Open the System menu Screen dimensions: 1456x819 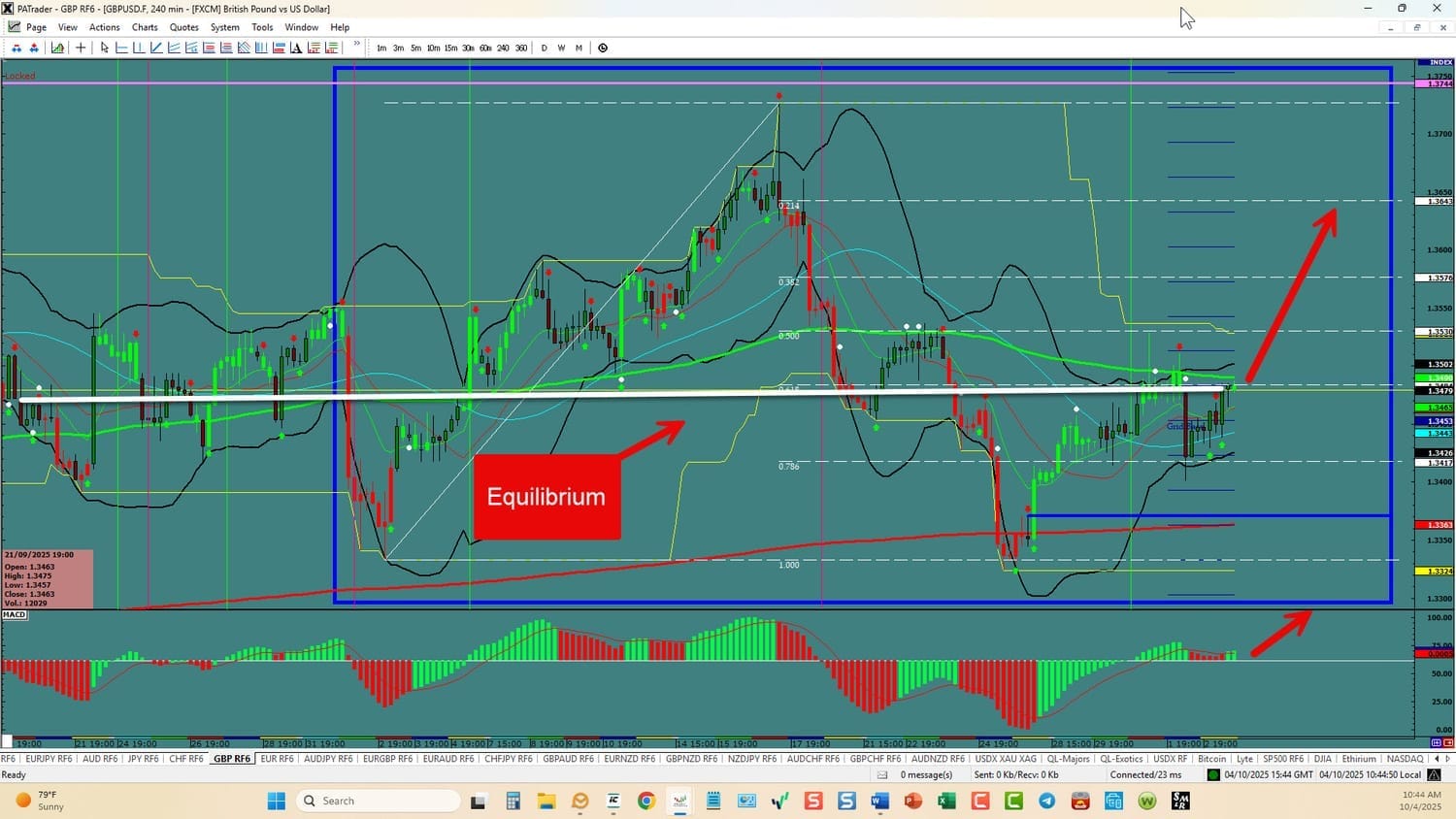pos(225,27)
